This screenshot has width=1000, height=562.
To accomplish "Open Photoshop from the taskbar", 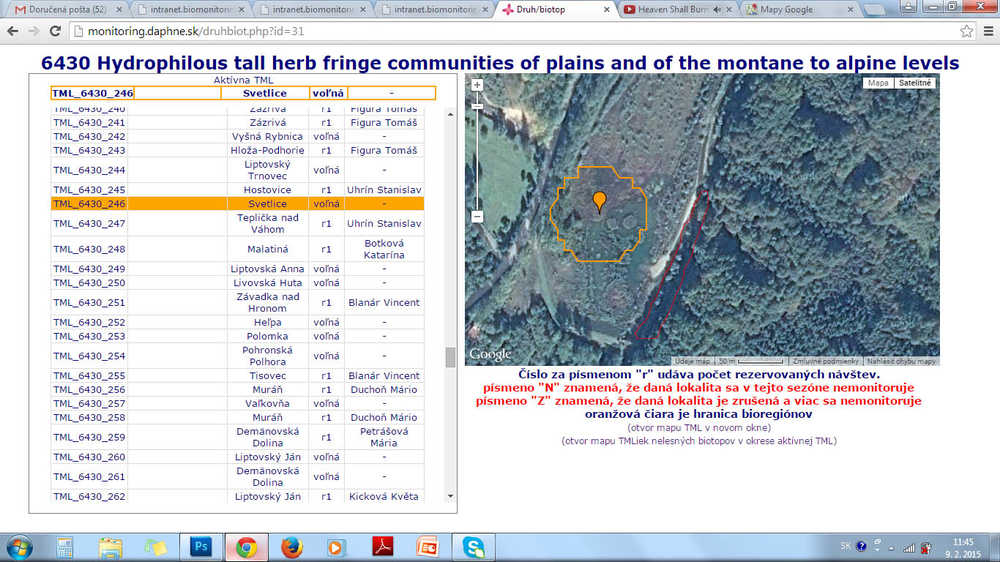I will point(201,547).
